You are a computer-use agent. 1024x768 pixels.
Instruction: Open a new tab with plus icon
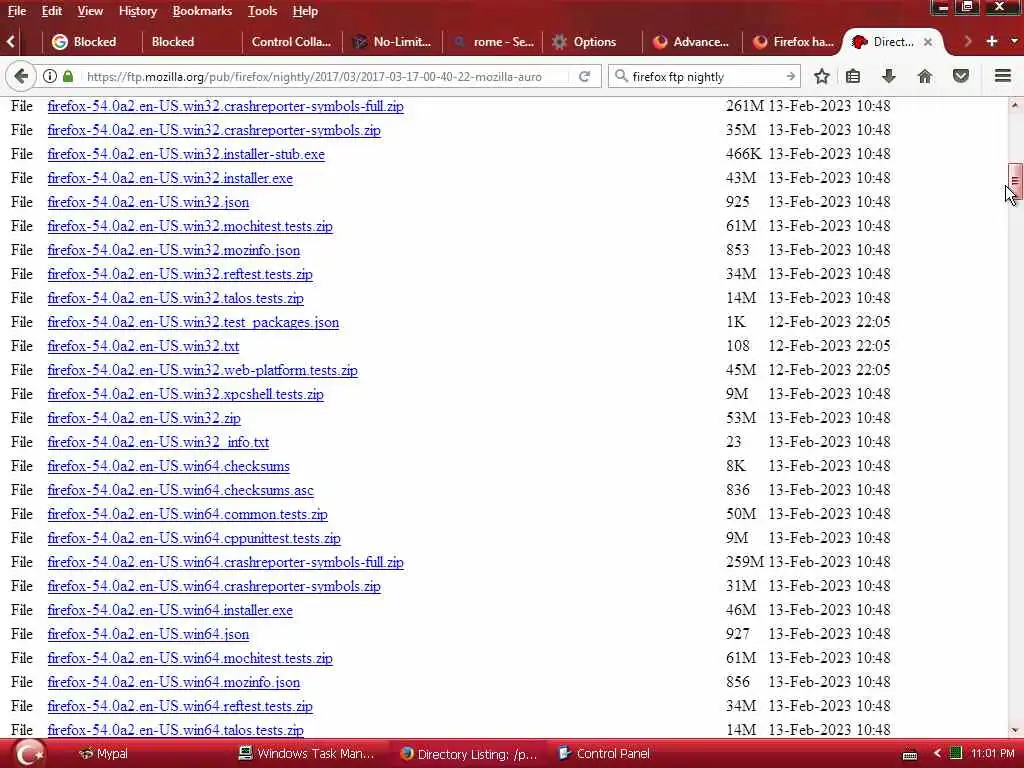[992, 41]
